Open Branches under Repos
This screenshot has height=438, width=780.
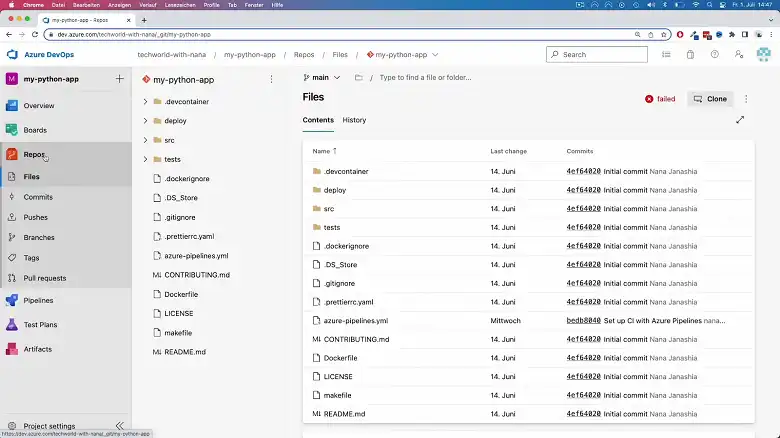click(x=39, y=237)
